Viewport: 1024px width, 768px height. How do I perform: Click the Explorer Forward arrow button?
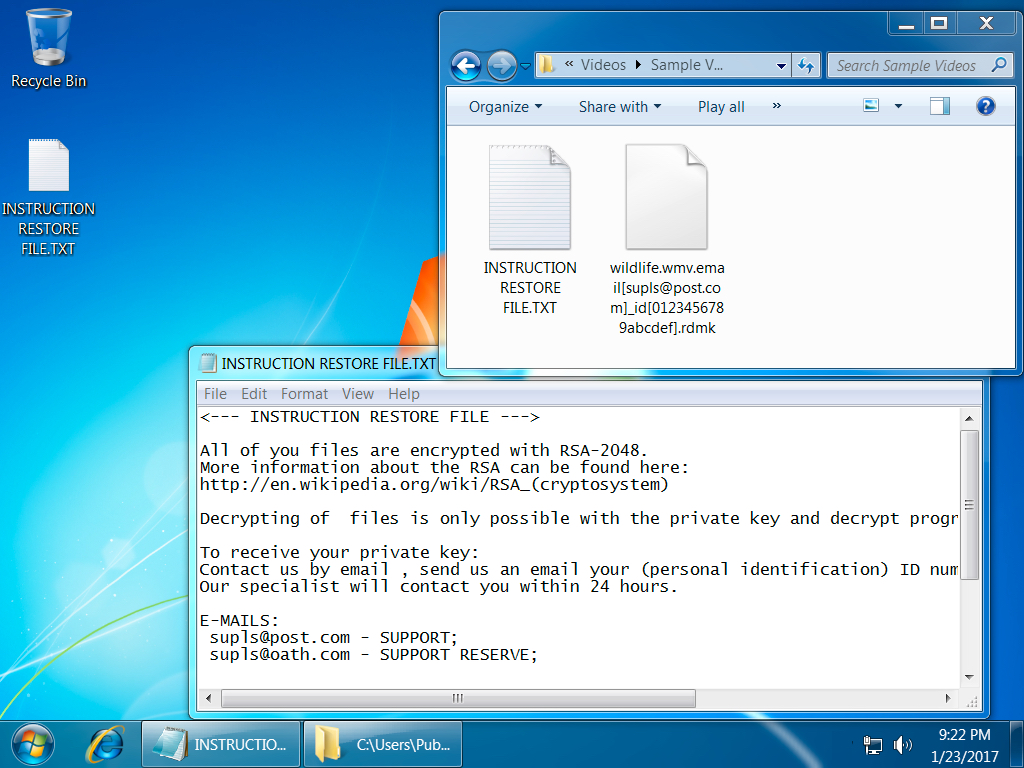pyautogui.click(x=502, y=65)
